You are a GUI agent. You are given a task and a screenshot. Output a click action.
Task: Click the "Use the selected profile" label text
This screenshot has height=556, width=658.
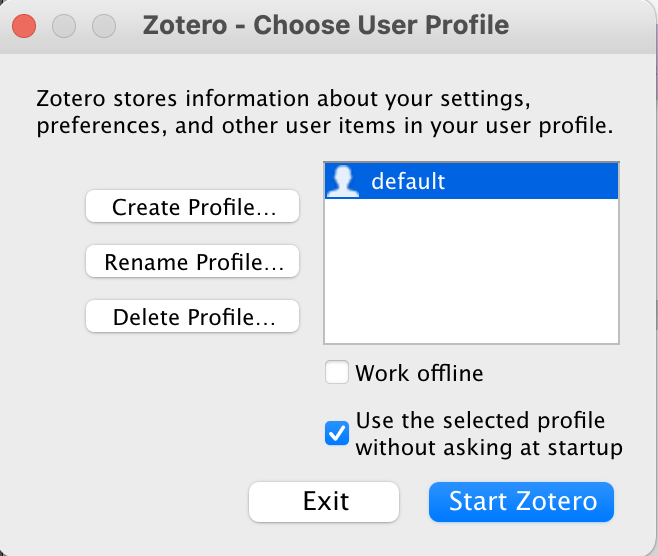[x=480, y=420]
